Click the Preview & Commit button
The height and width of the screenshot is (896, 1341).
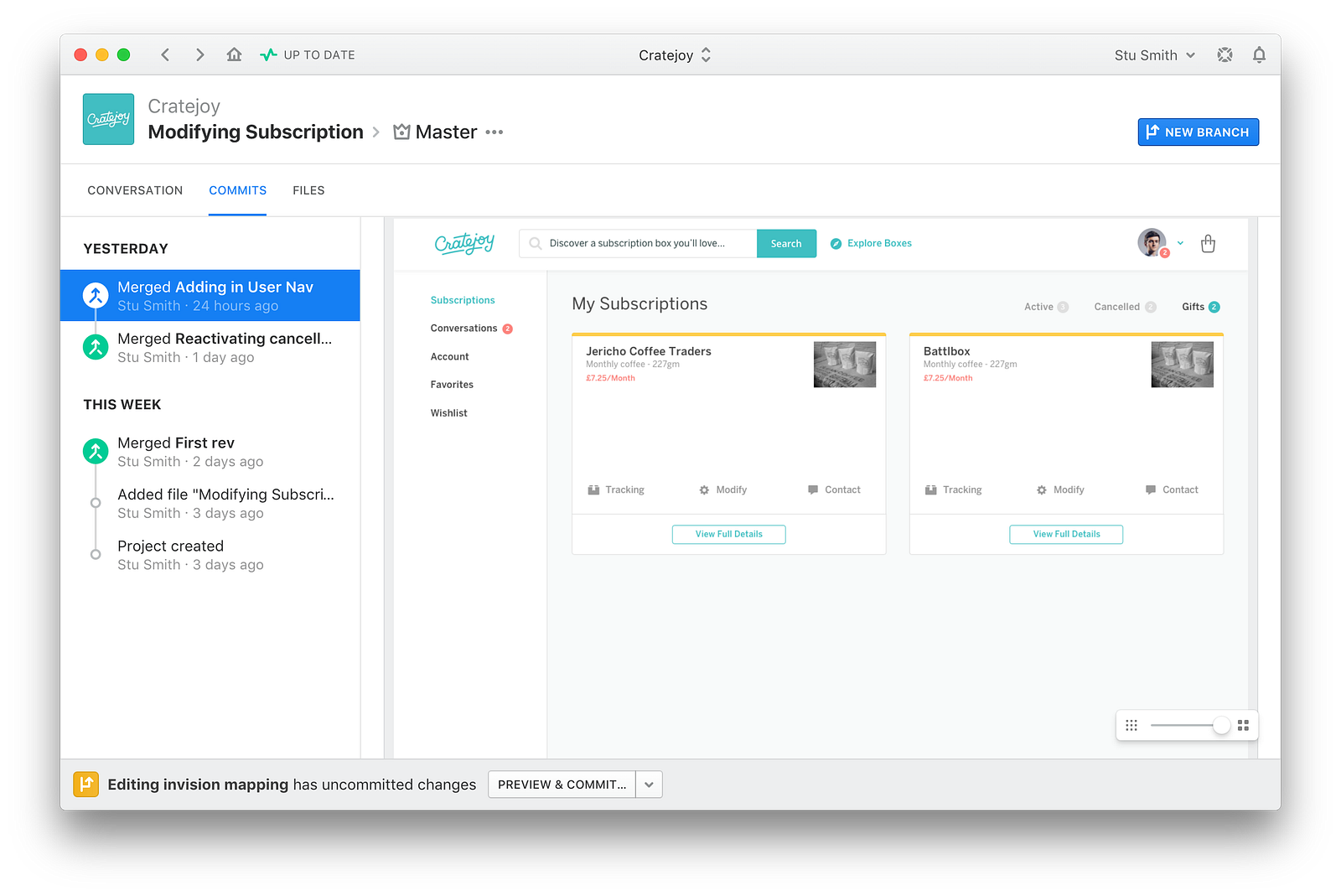562,785
